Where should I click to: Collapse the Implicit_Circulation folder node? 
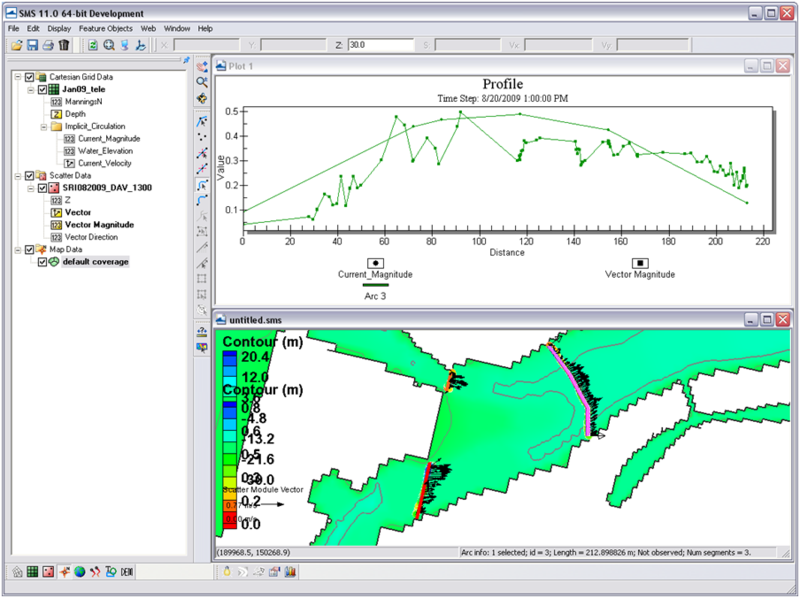pos(44,127)
